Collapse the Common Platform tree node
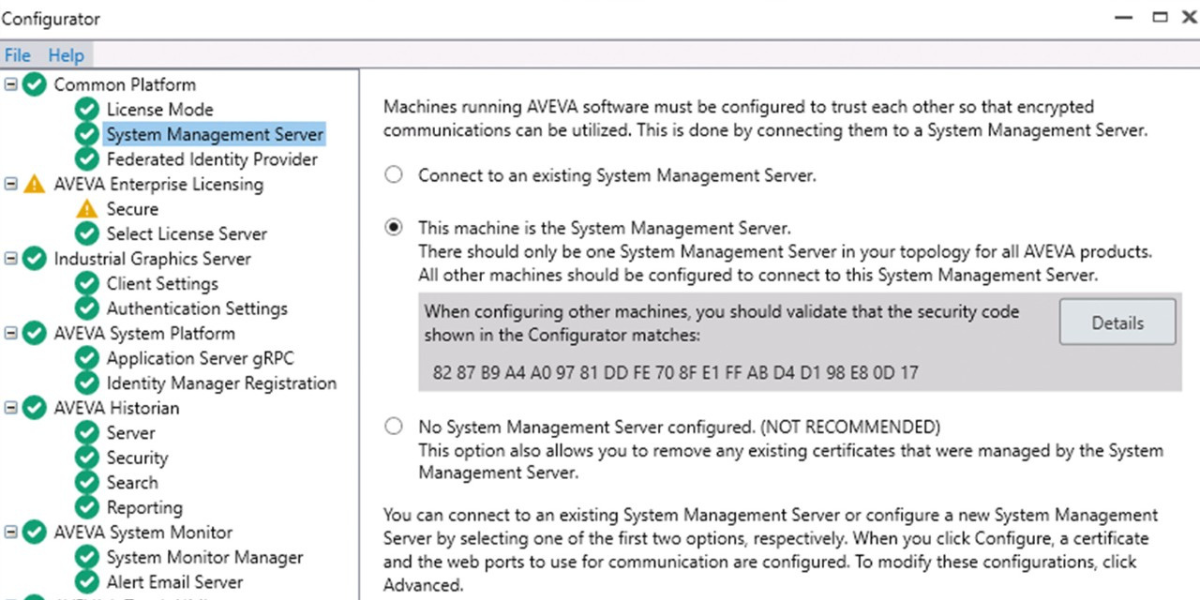 click(11, 85)
